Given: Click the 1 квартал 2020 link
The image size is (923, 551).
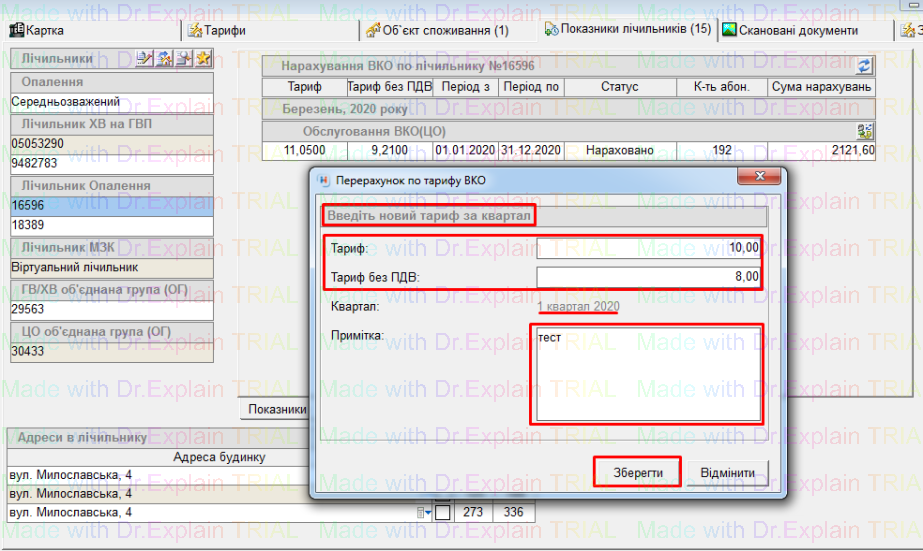Looking at the screenshot, I should coord(578,306).
